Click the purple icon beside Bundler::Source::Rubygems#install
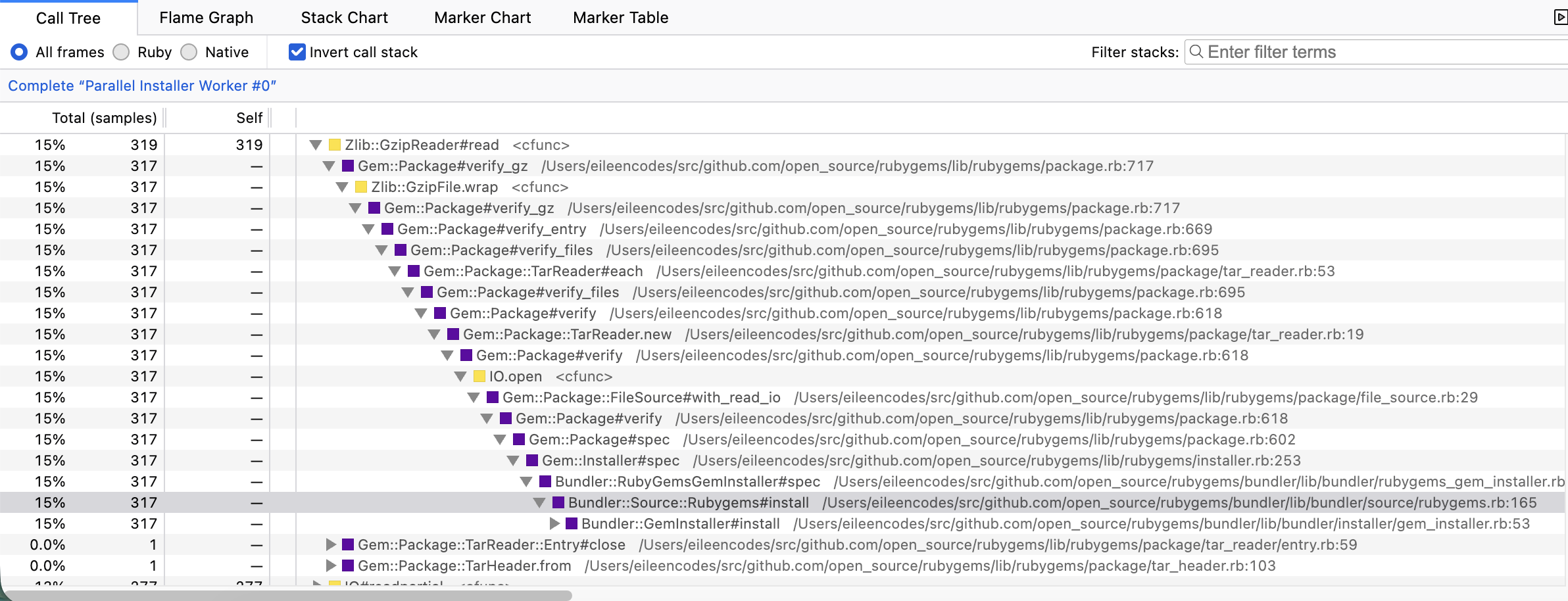The width and height of the screenshot is (1568, 601). tap(558, 502)
